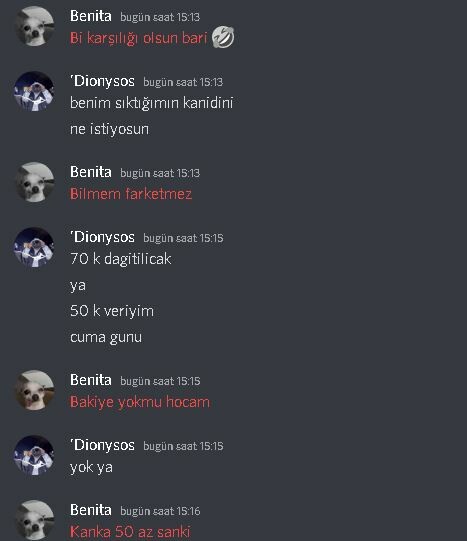Click the laughing emoji after 'olsun bari'
The height and width of the screenshot is (541, 467).
point(223,37)
